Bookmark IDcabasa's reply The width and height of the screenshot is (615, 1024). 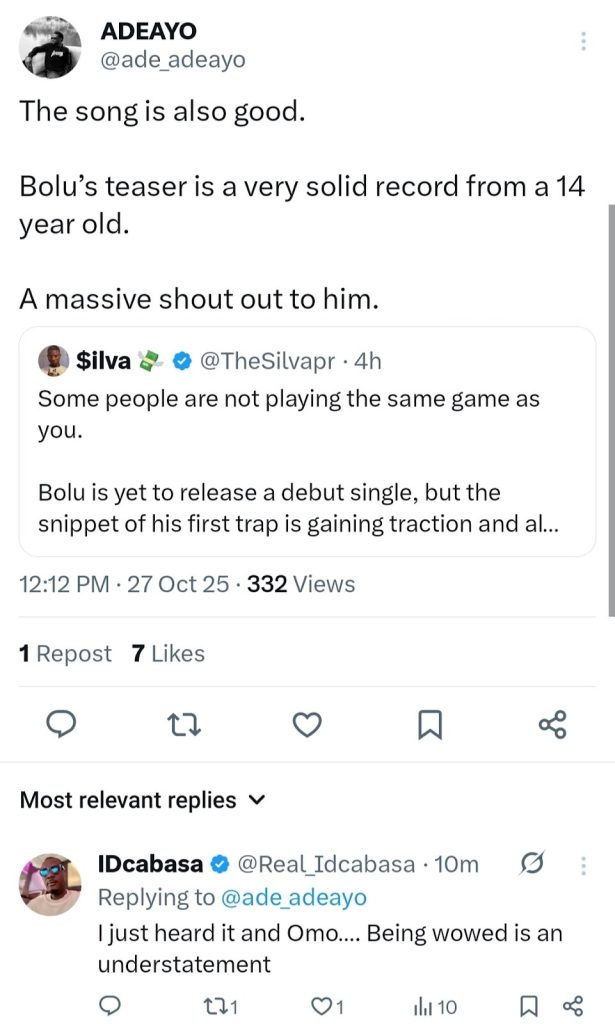(x=532, y=1006)
